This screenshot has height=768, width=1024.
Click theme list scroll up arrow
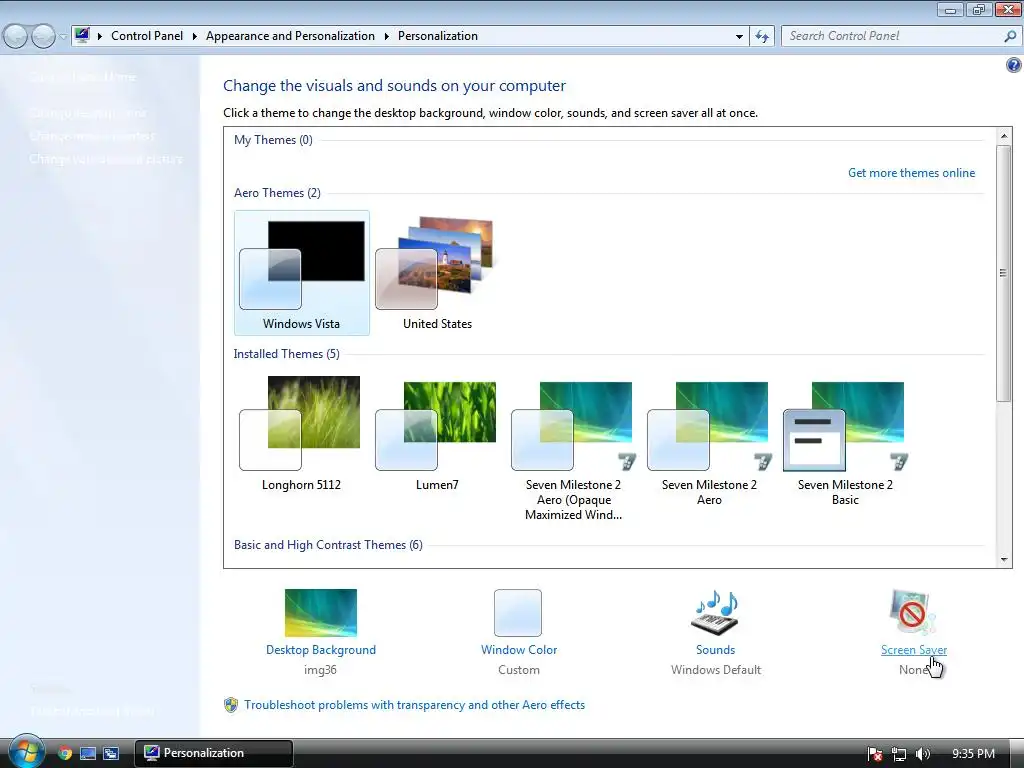click(1004, 136)
